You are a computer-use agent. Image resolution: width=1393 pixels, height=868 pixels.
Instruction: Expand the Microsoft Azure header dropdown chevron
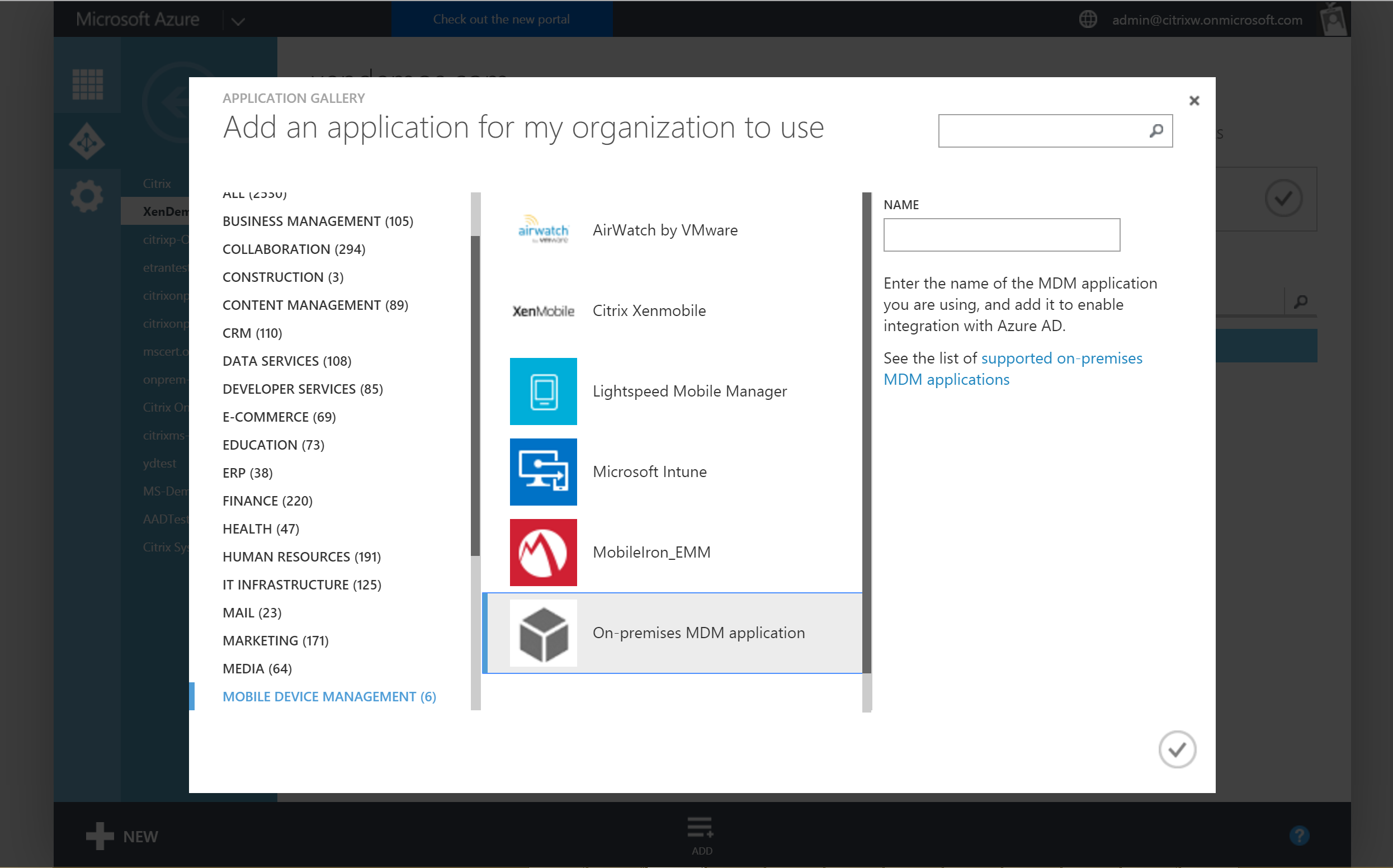point(238,21)
